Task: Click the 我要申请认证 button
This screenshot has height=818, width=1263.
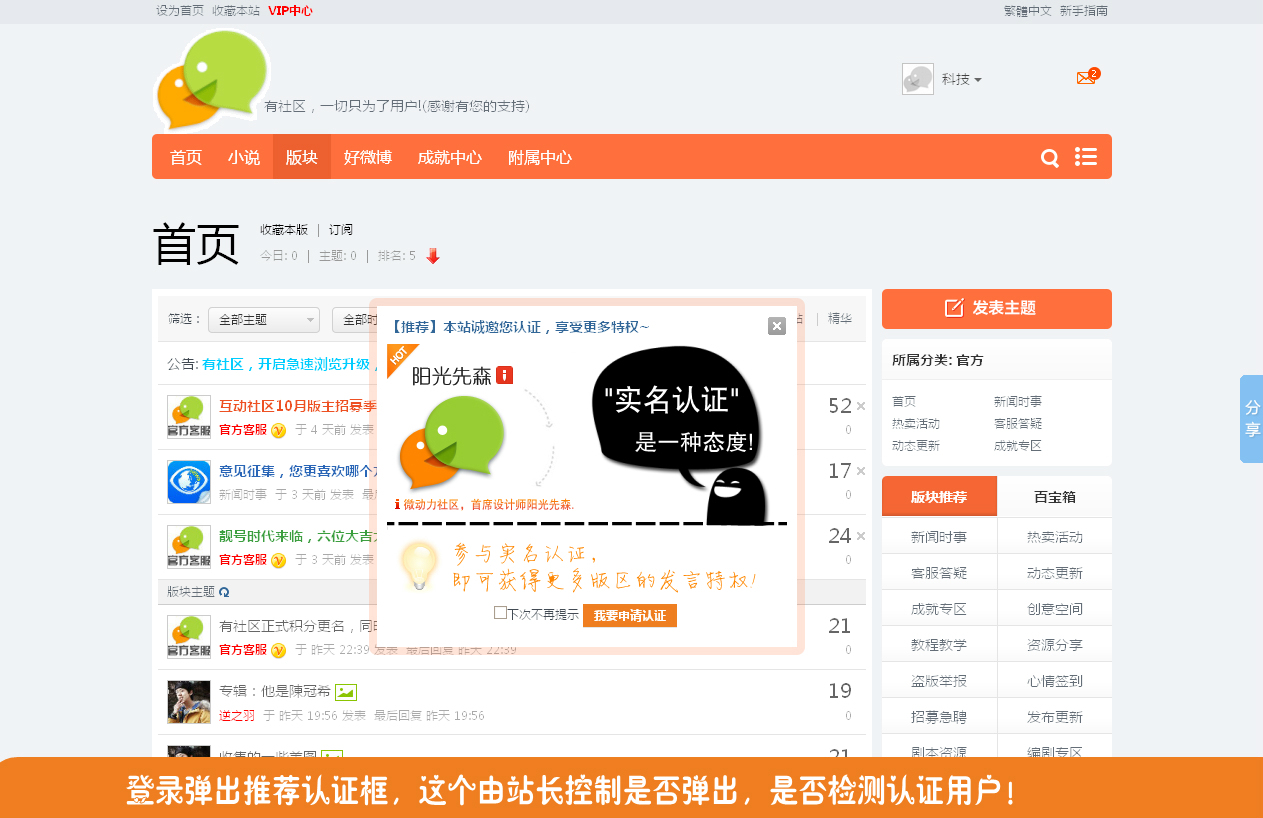Action: (630, 616)
